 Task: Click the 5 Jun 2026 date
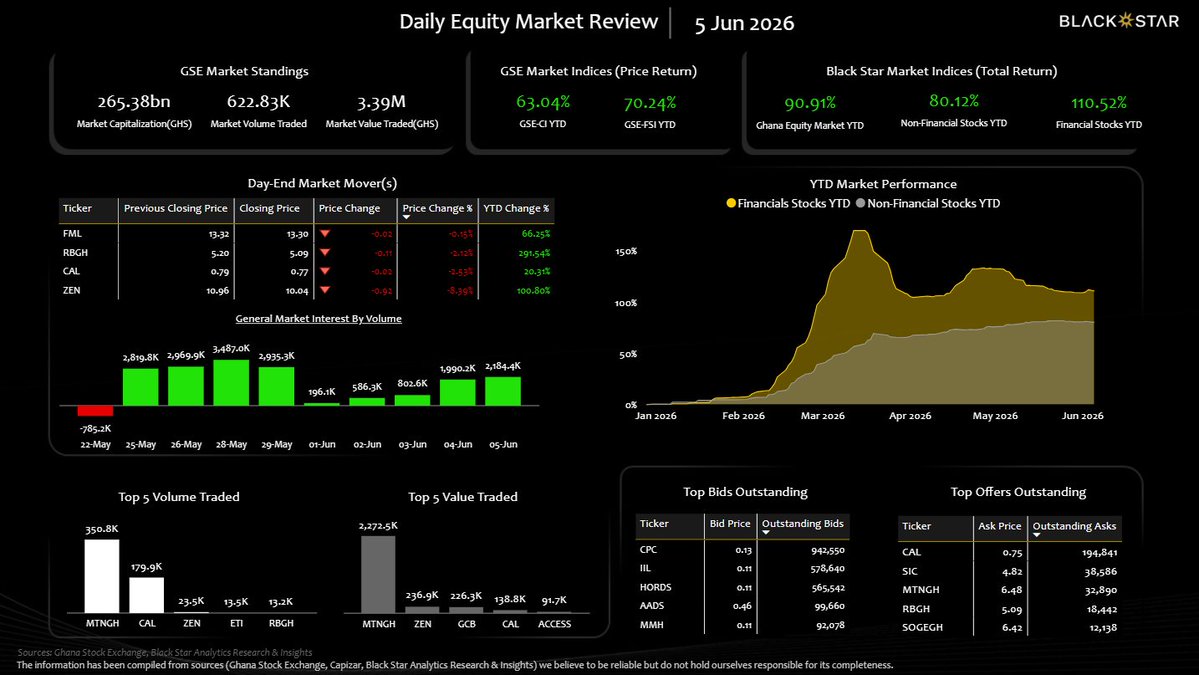pyautogui.click(x=744, y=24)
